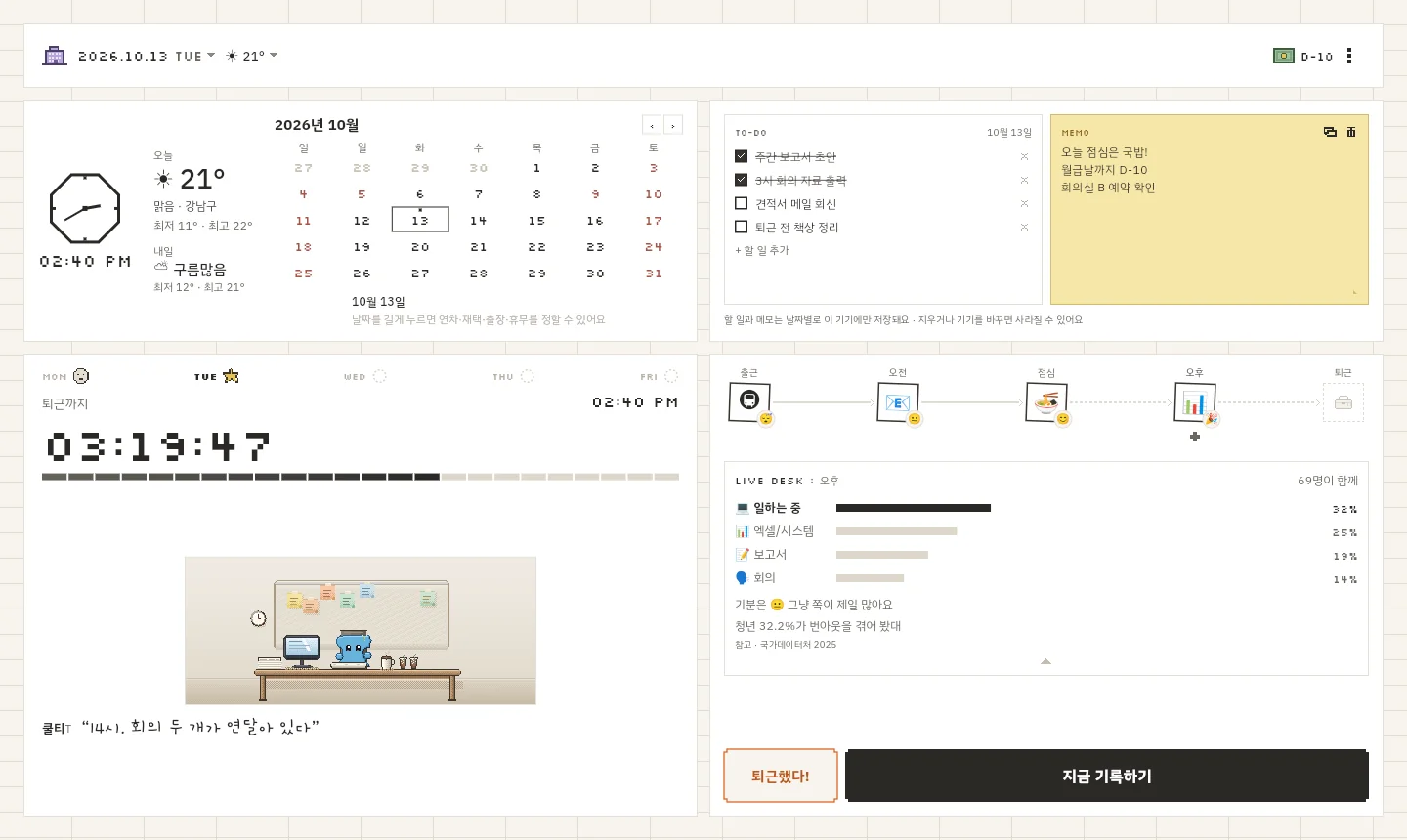Check the 견적서 메일 회신 checkbox
This screenshot has width=1407, height=840.
(x=741, y=203)
